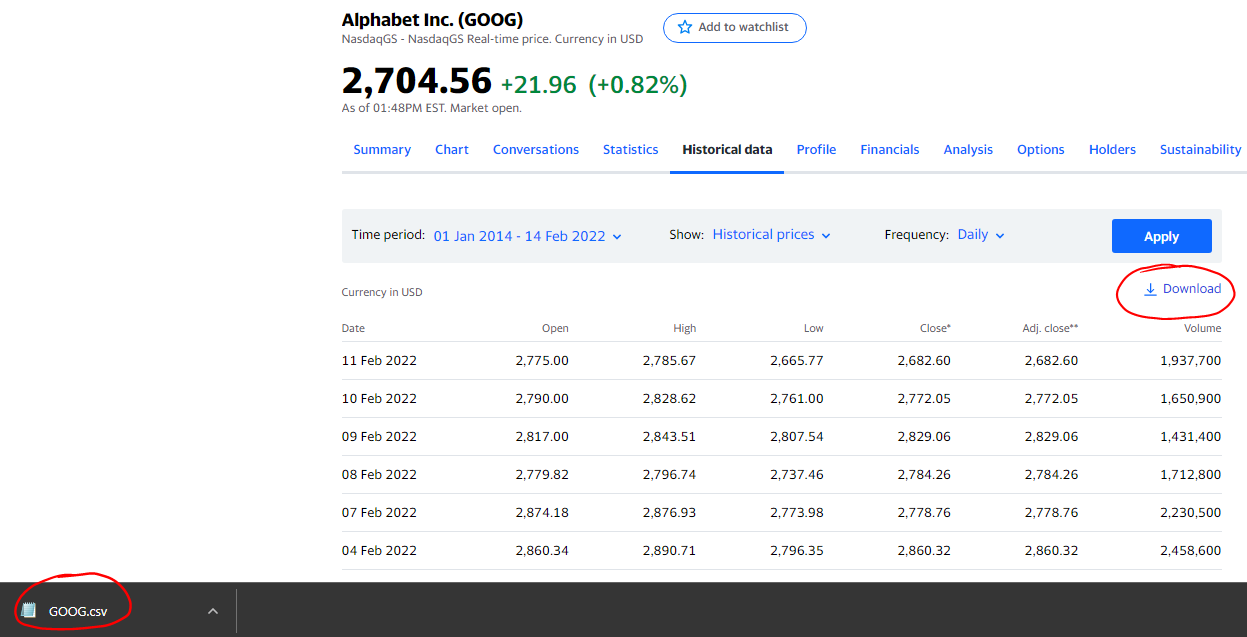
Task: Click the open price 2,779.82
Action: click(x=542, y=475)
